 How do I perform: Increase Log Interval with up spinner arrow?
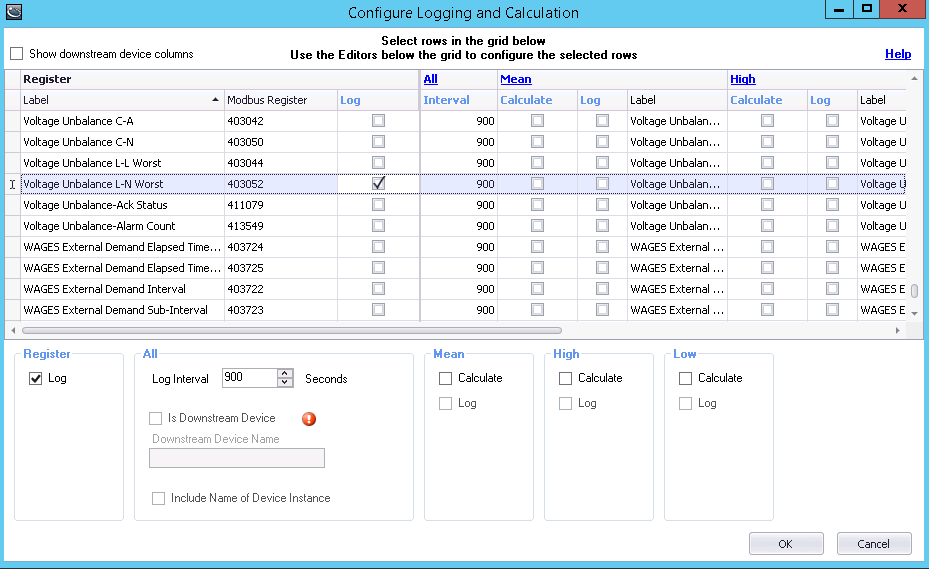tap(285, 373)
